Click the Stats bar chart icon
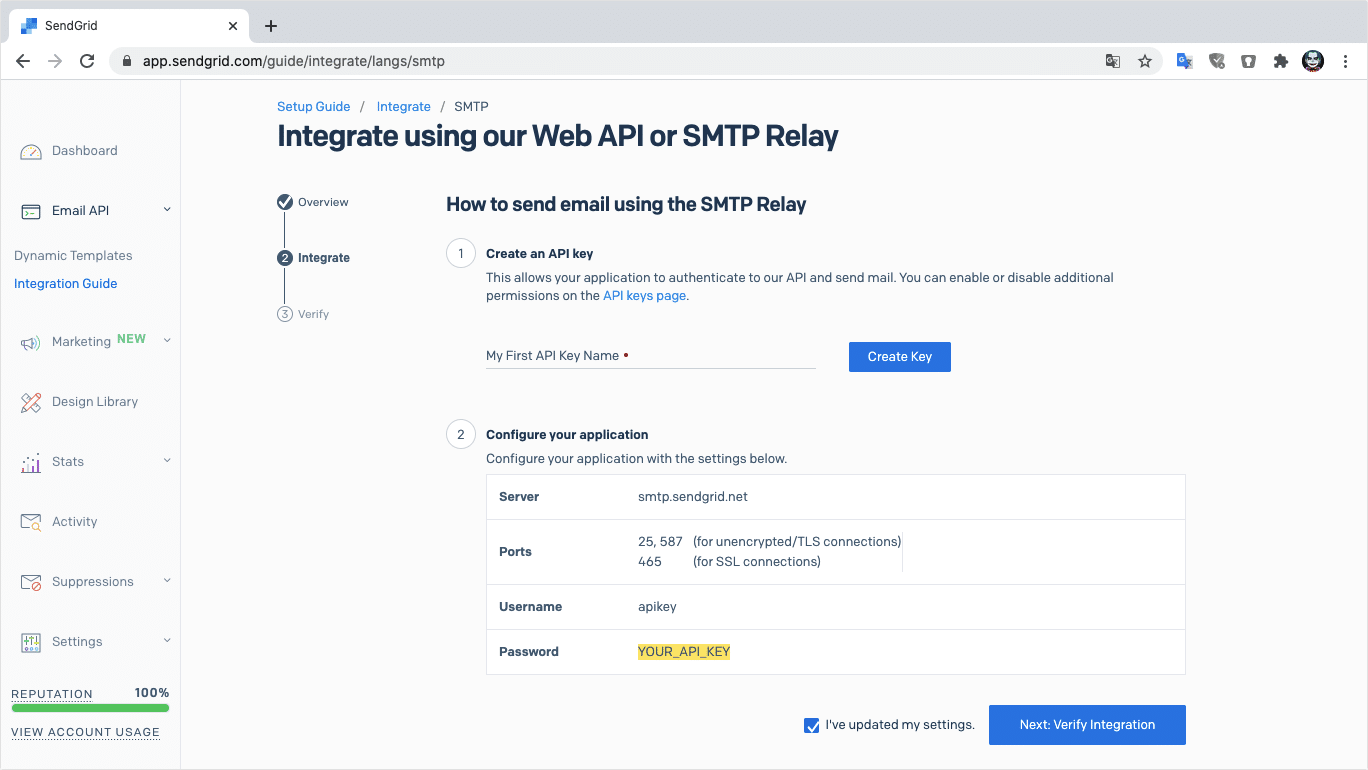1368x770 pixels. click(31, 462)
